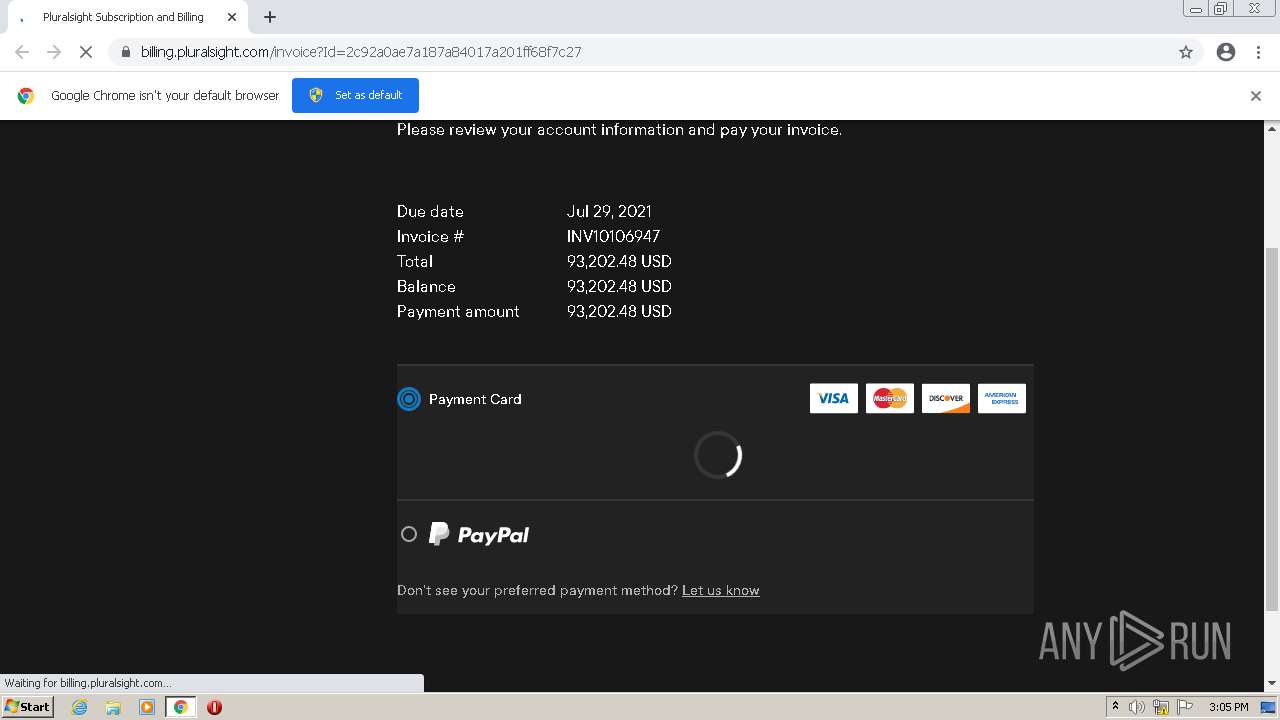The width and height of the screenshot is (1280, 720).
Task: Close the Pluralsight Subscription and Billing tab
Action: click(x=232, y=17)
